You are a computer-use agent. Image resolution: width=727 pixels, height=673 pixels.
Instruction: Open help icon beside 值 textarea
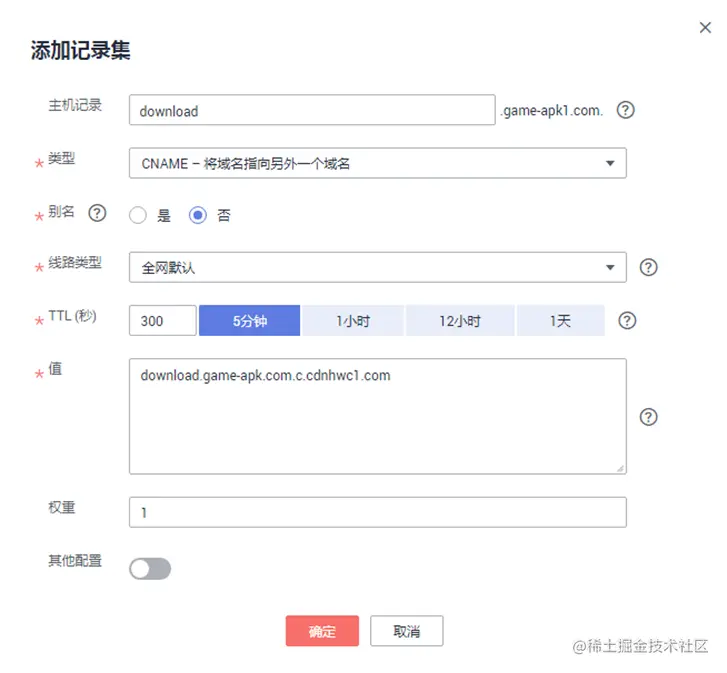pos(648,417)
